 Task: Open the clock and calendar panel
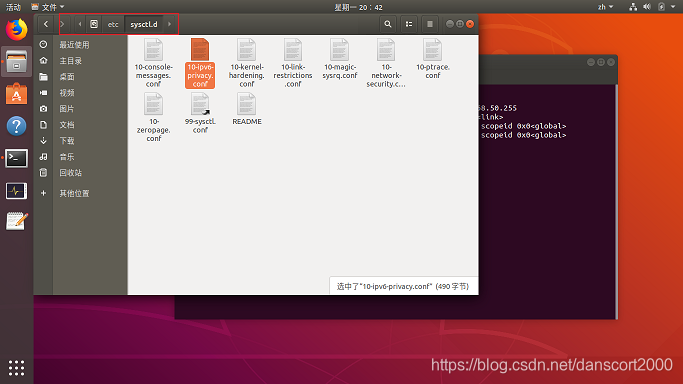point(358,7)
